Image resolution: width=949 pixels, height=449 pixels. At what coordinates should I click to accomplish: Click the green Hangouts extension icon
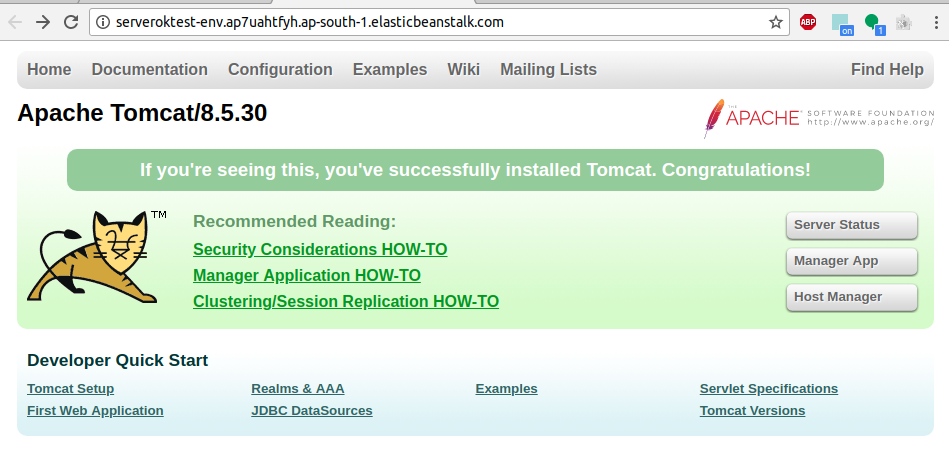[873, 22]
